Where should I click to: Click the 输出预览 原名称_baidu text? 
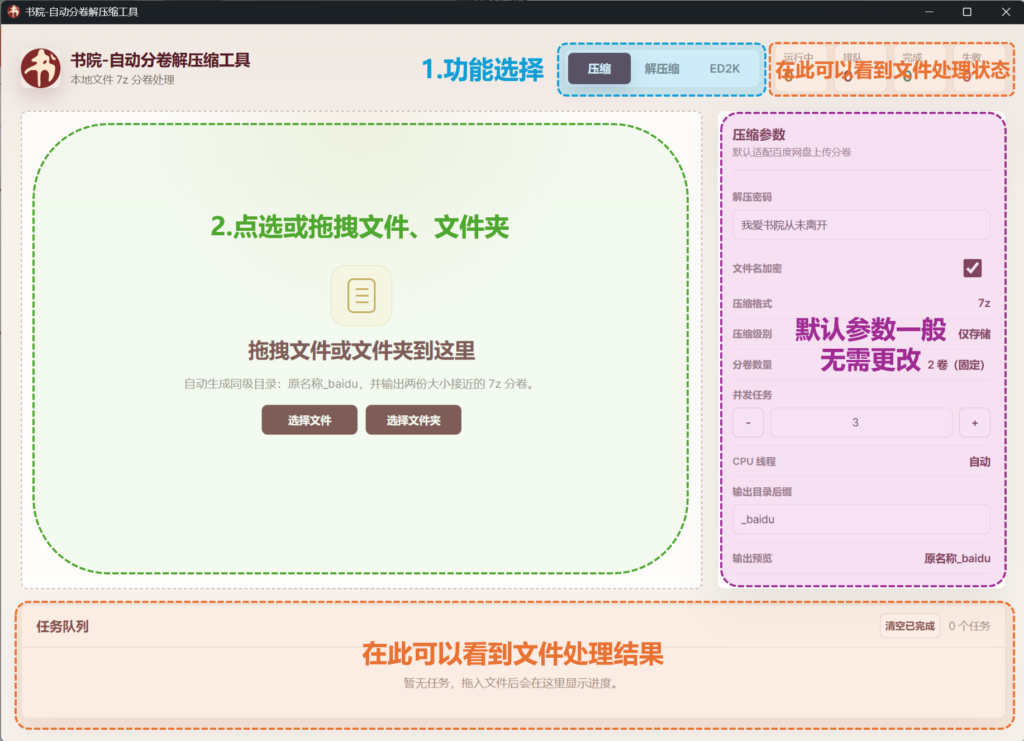pyautogui.click(x=957, y=558)
